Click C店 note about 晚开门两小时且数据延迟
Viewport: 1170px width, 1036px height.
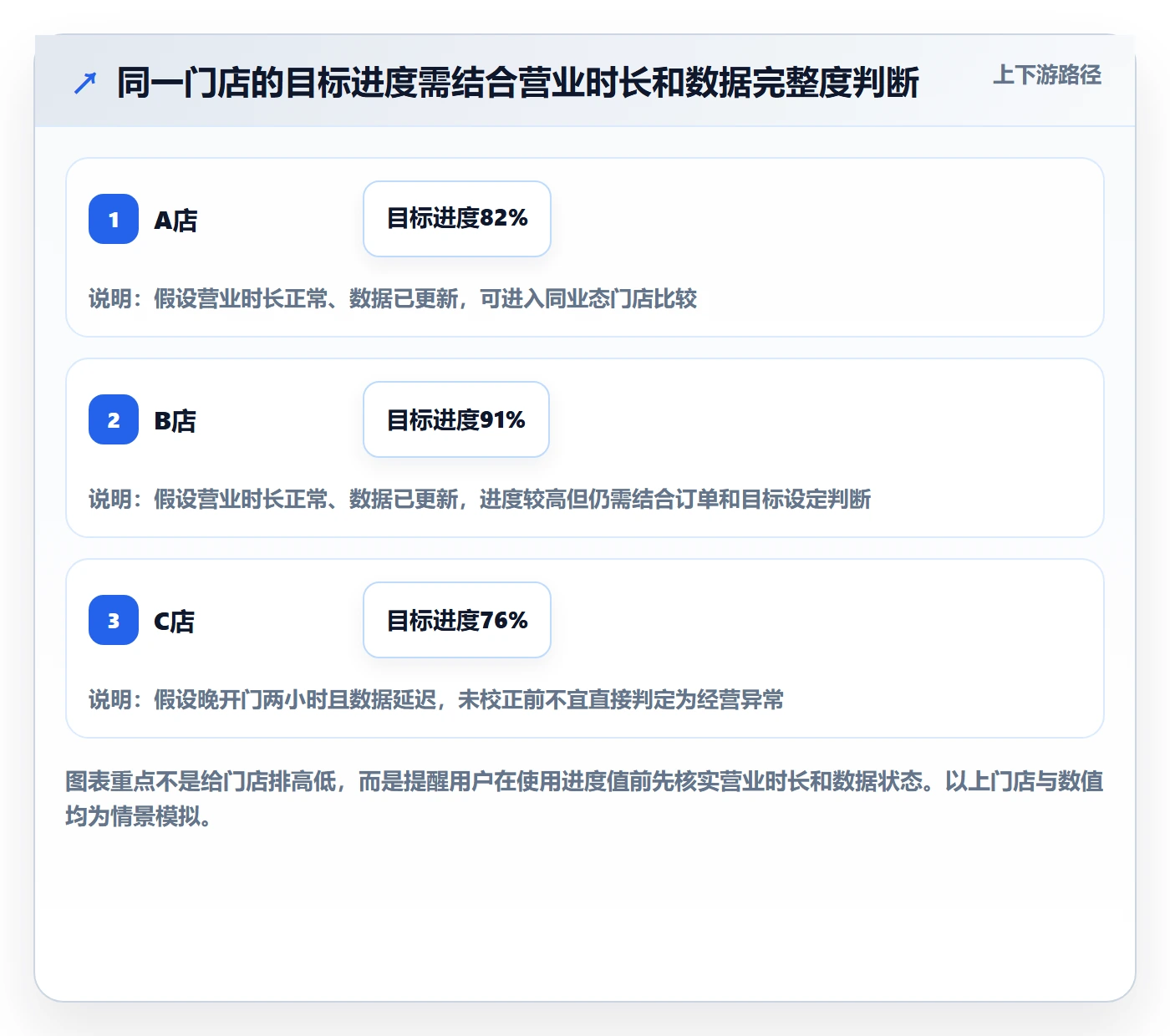436,699
